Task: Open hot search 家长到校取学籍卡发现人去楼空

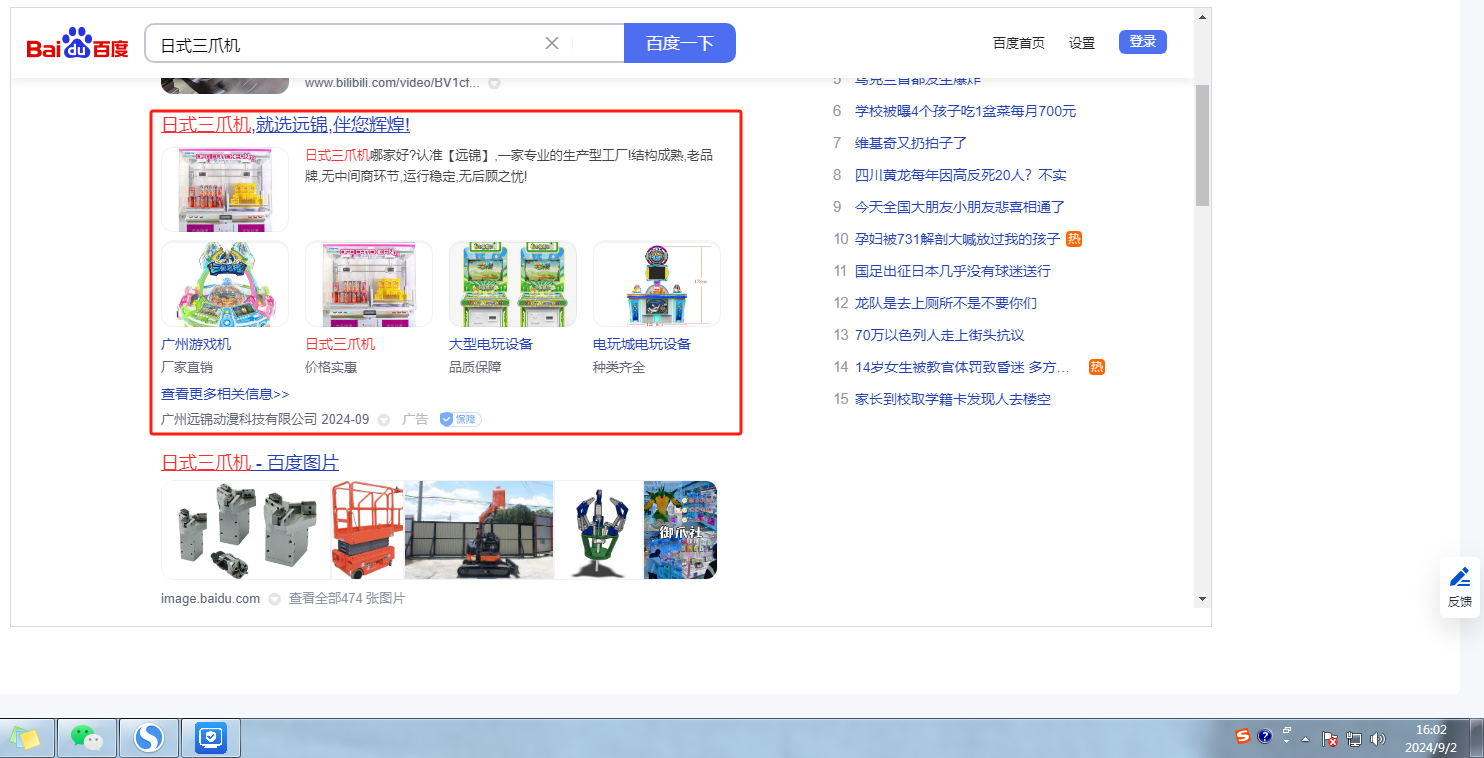Action: 953,399
